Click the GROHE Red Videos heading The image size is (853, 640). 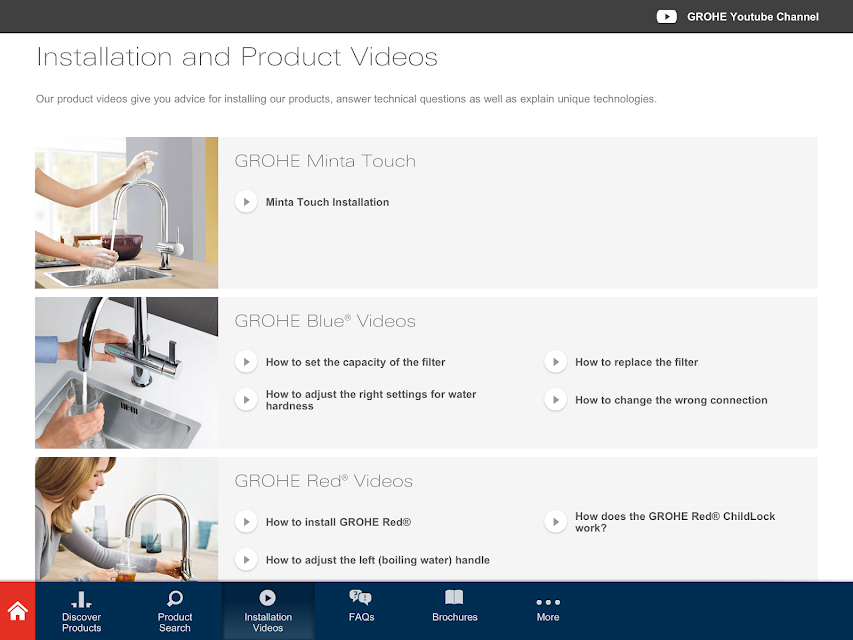point(324,481)
